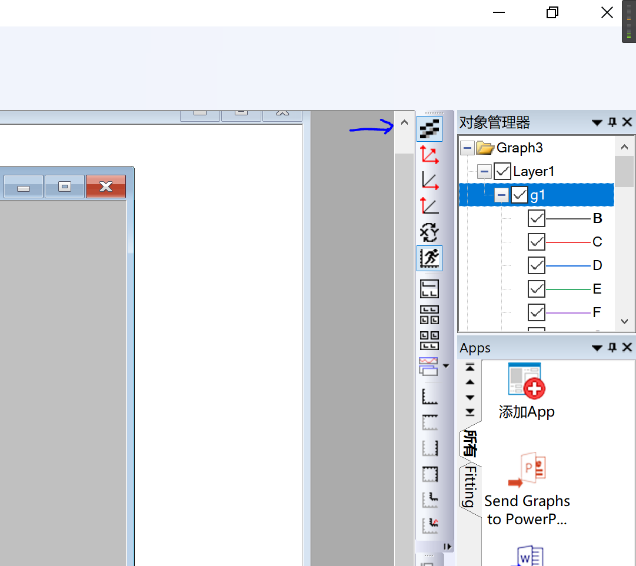This screenshot has width=636, height=566.
Task: Collapse the g1 group node
Action: click(x=501, y=195)
